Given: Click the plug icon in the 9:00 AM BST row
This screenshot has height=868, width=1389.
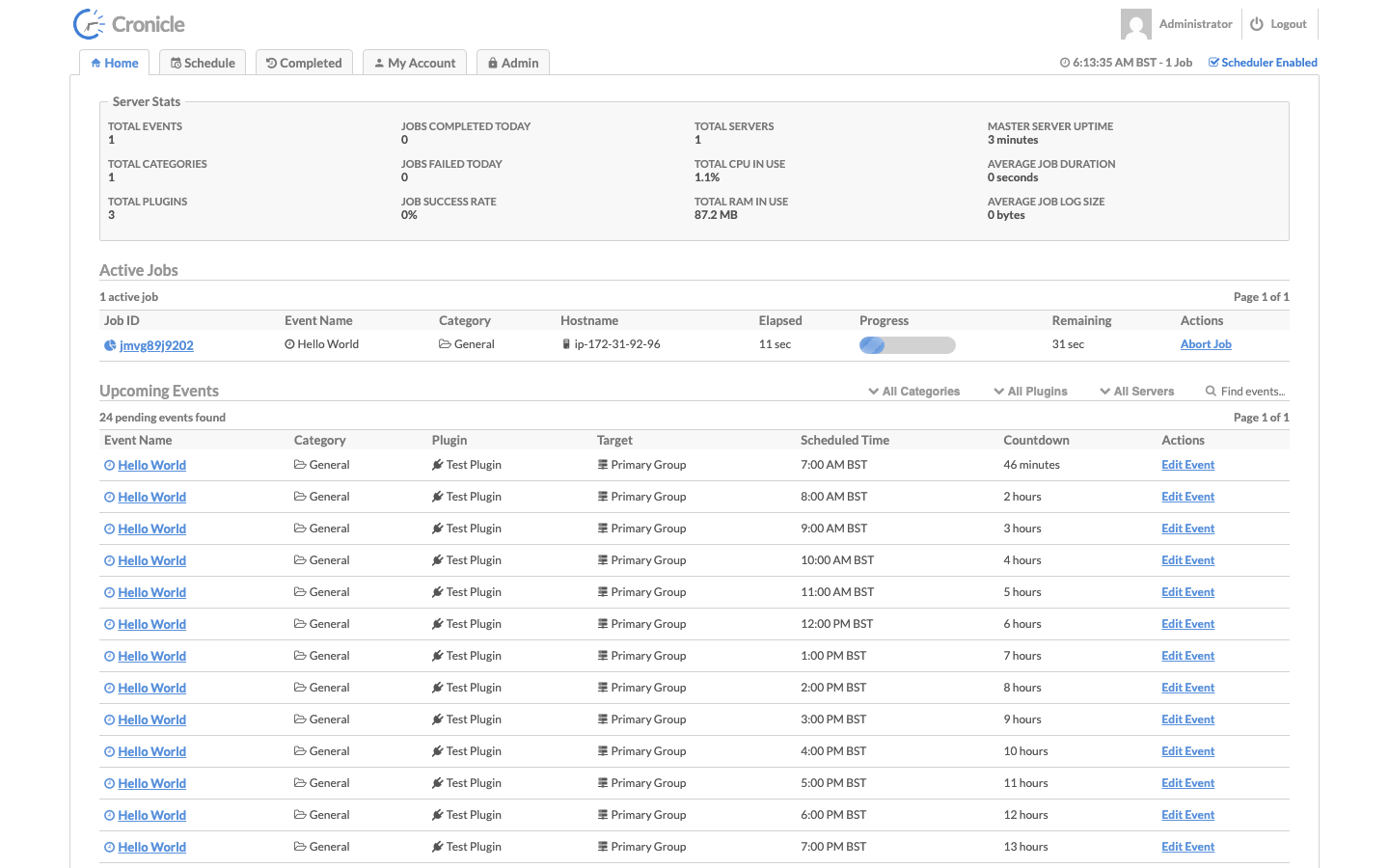Looking at the screenshot, I should (438, 529).
